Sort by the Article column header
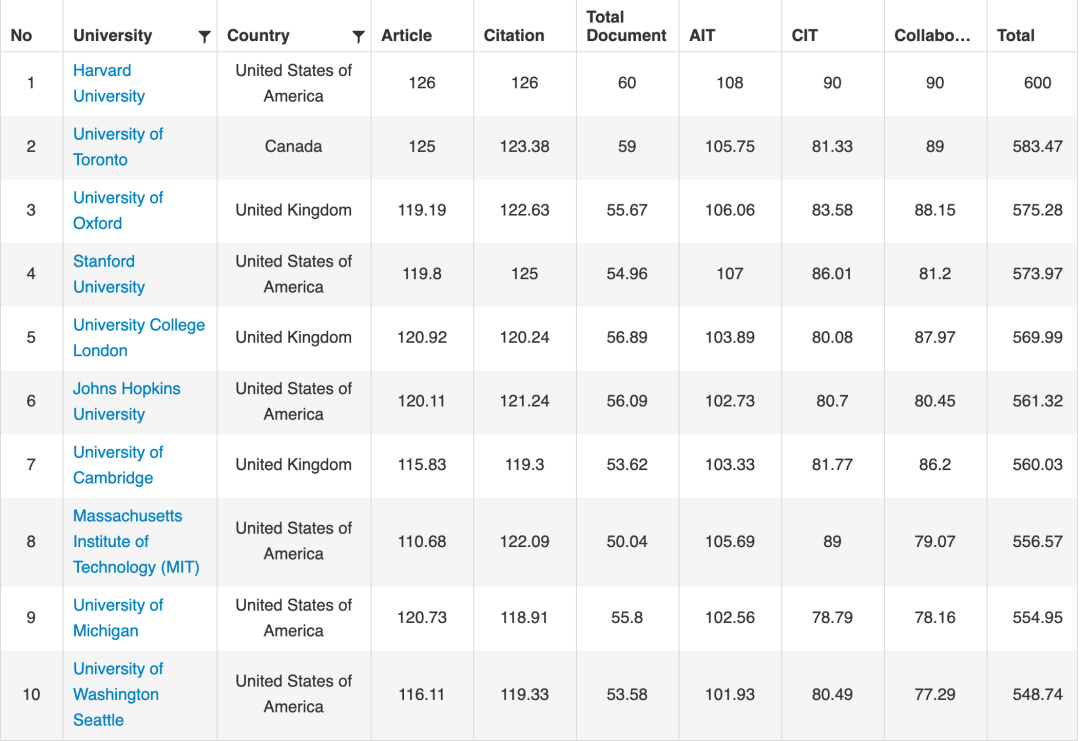1080x741 pixels. (406, 36)
